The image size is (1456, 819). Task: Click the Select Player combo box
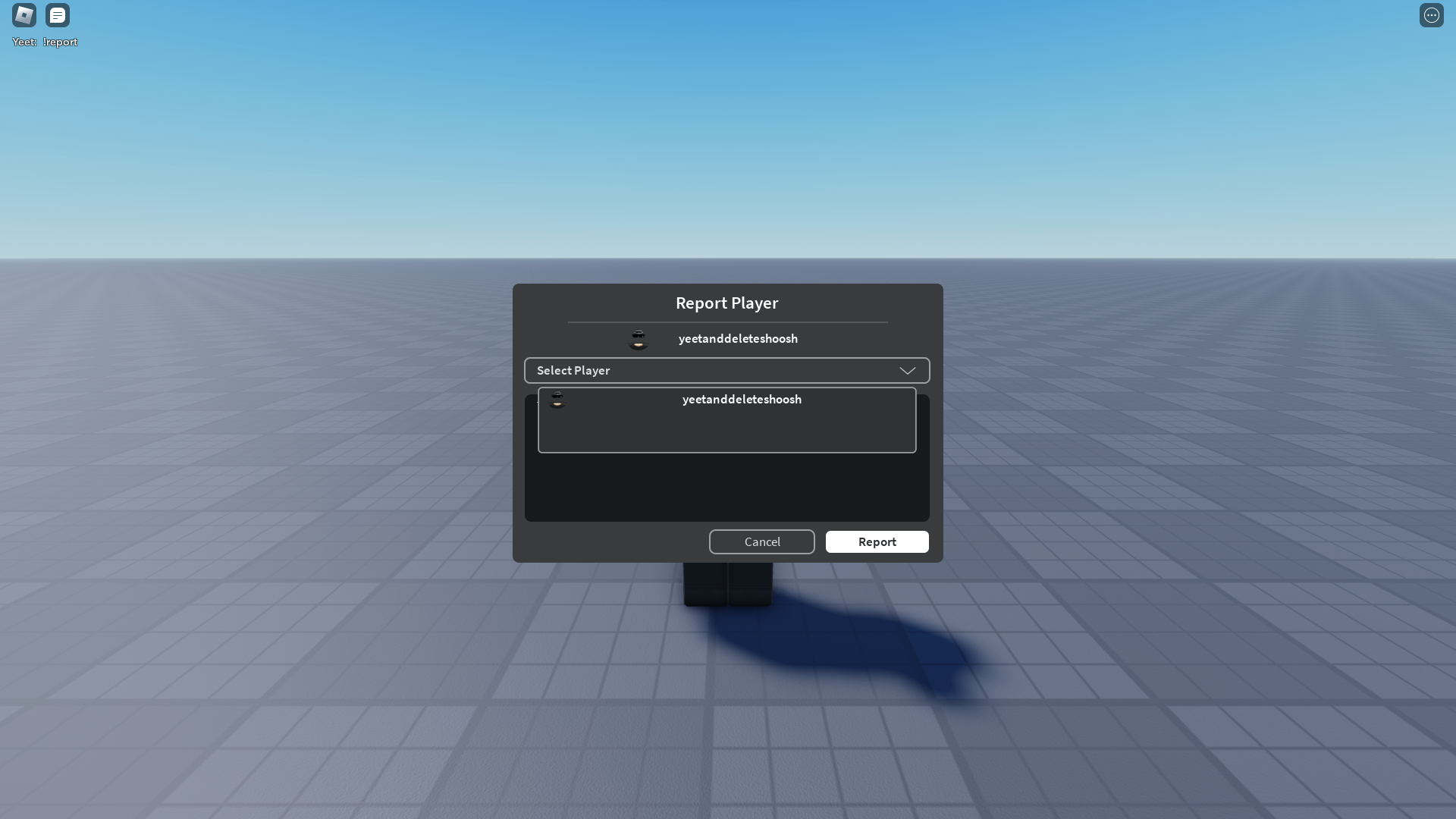[x=726, y=370]
